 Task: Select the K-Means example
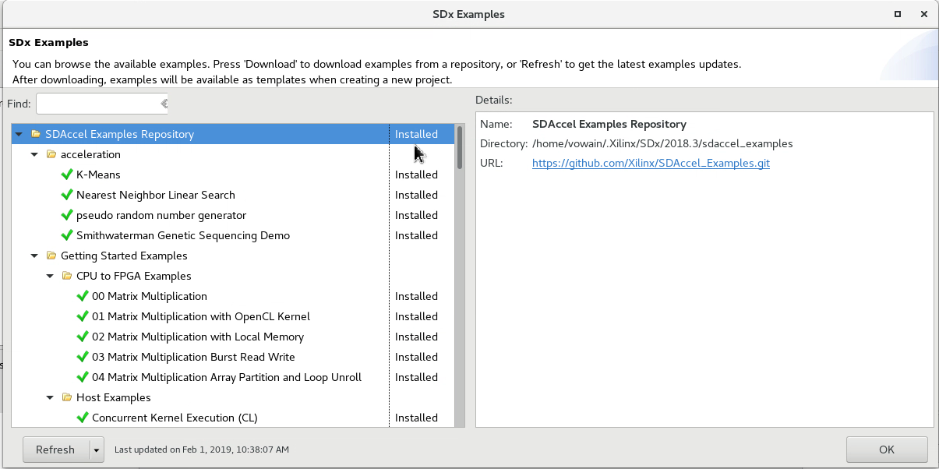(x=98, y=175)
